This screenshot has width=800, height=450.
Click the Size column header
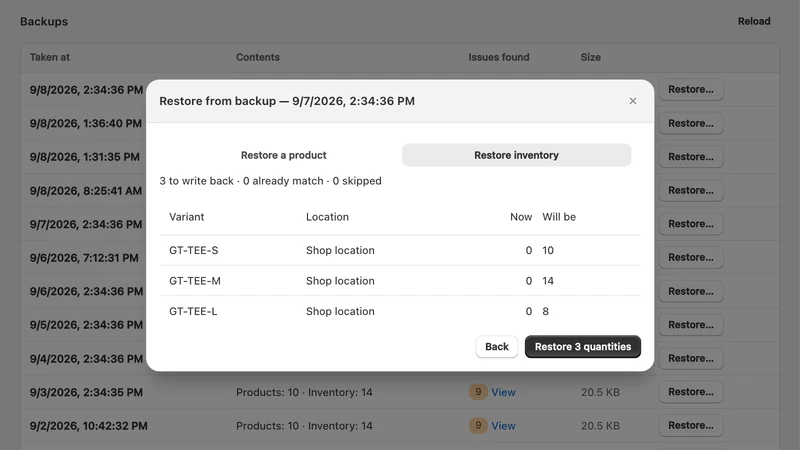tap(590, 57)
